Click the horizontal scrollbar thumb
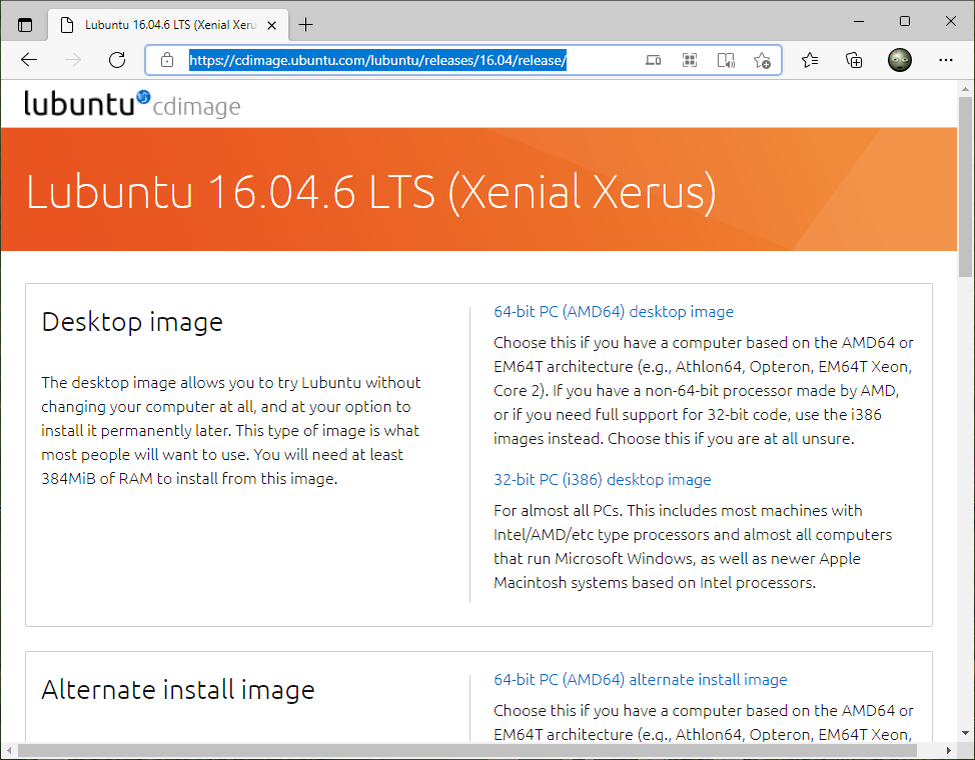The width and height of the screenshot is (975, 760). click(468, 750)
